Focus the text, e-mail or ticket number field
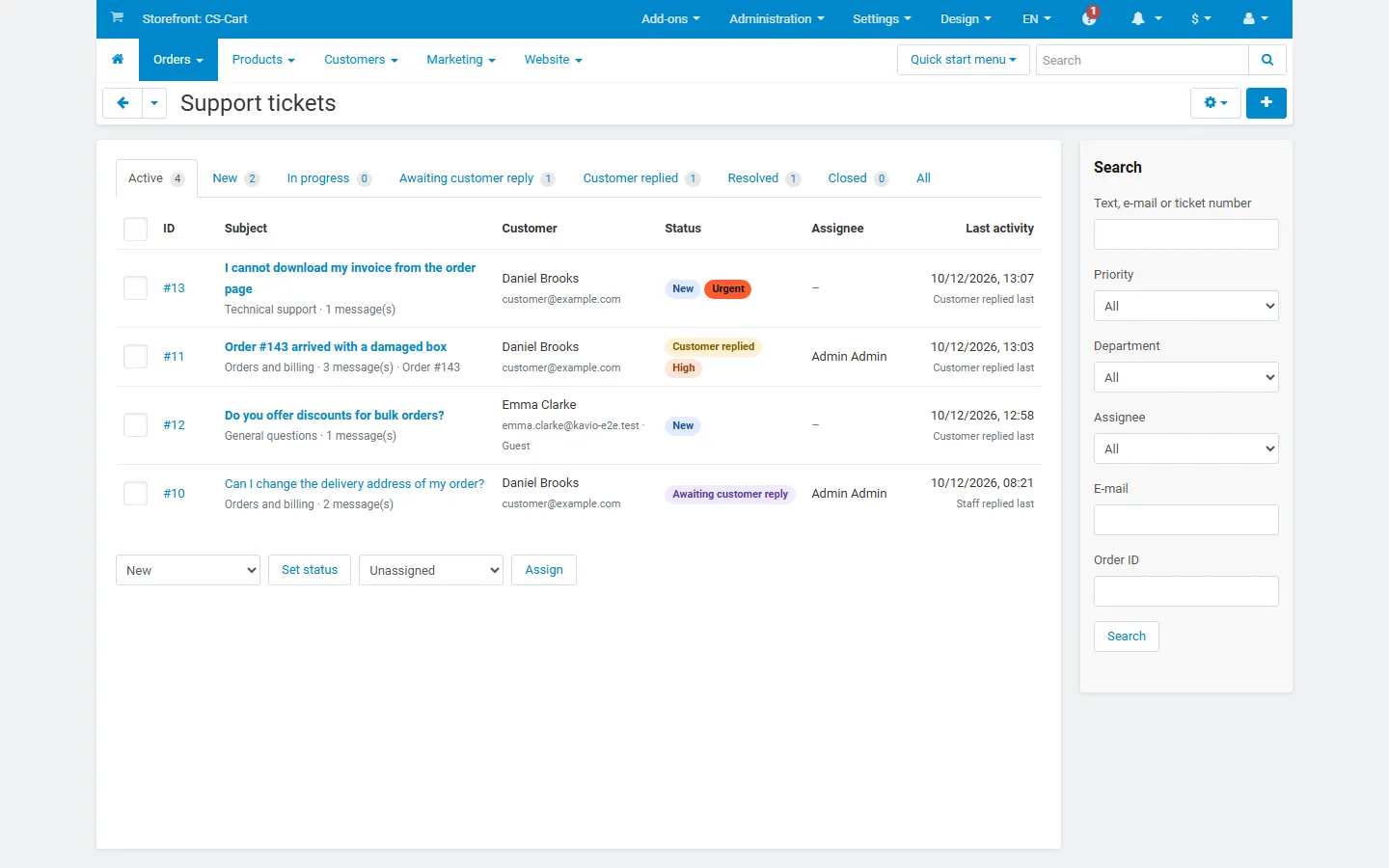1389x868 pixels. click(1186, 234)
